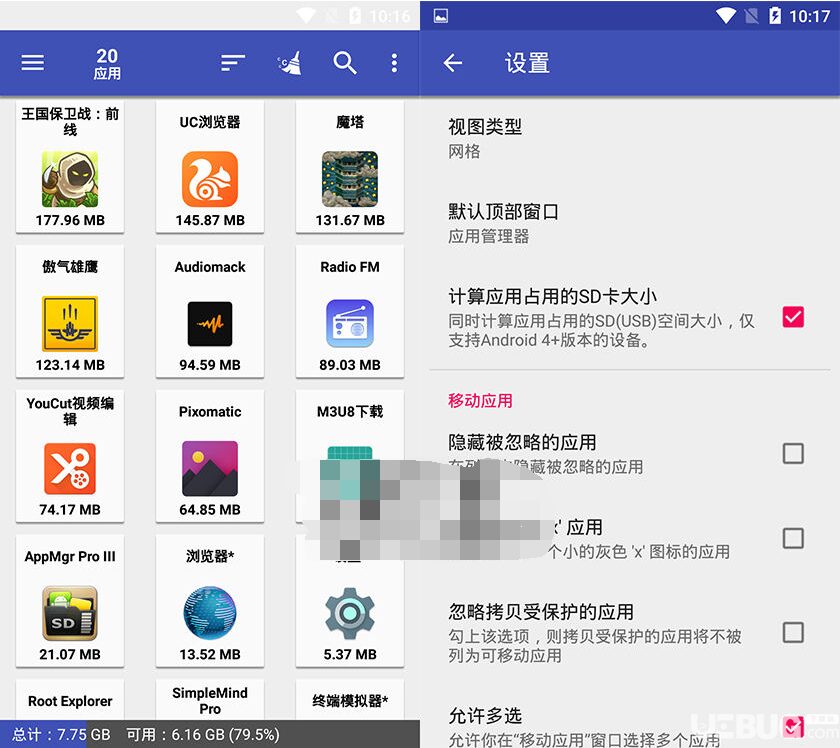The image size is (840, 748).
Task: Select the AppMgr Pro III icon
Action: pyautogui.click(x=70, y=613)
